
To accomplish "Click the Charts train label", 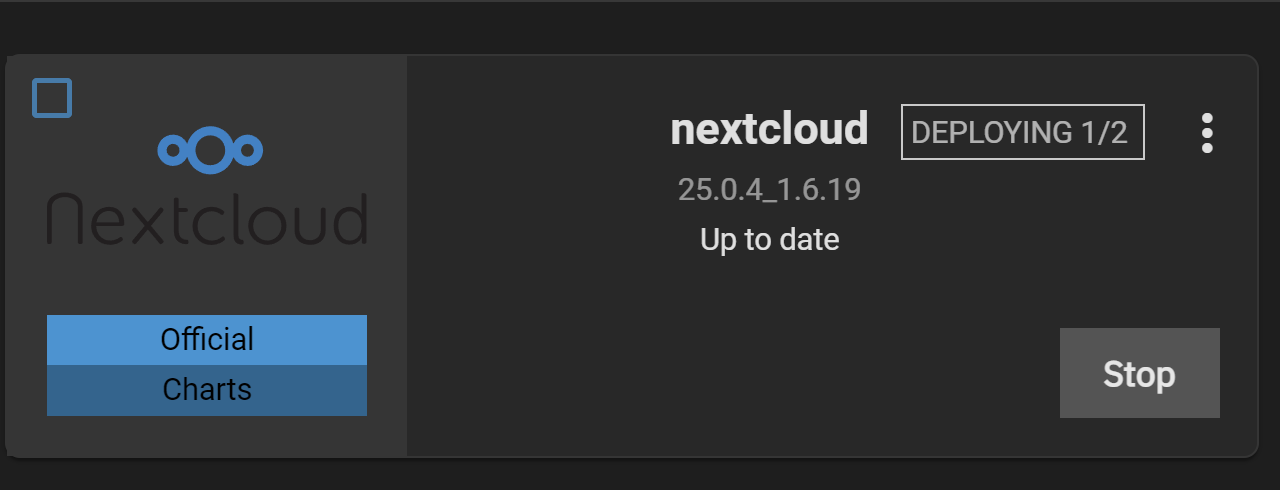I will tap(207, 390).
